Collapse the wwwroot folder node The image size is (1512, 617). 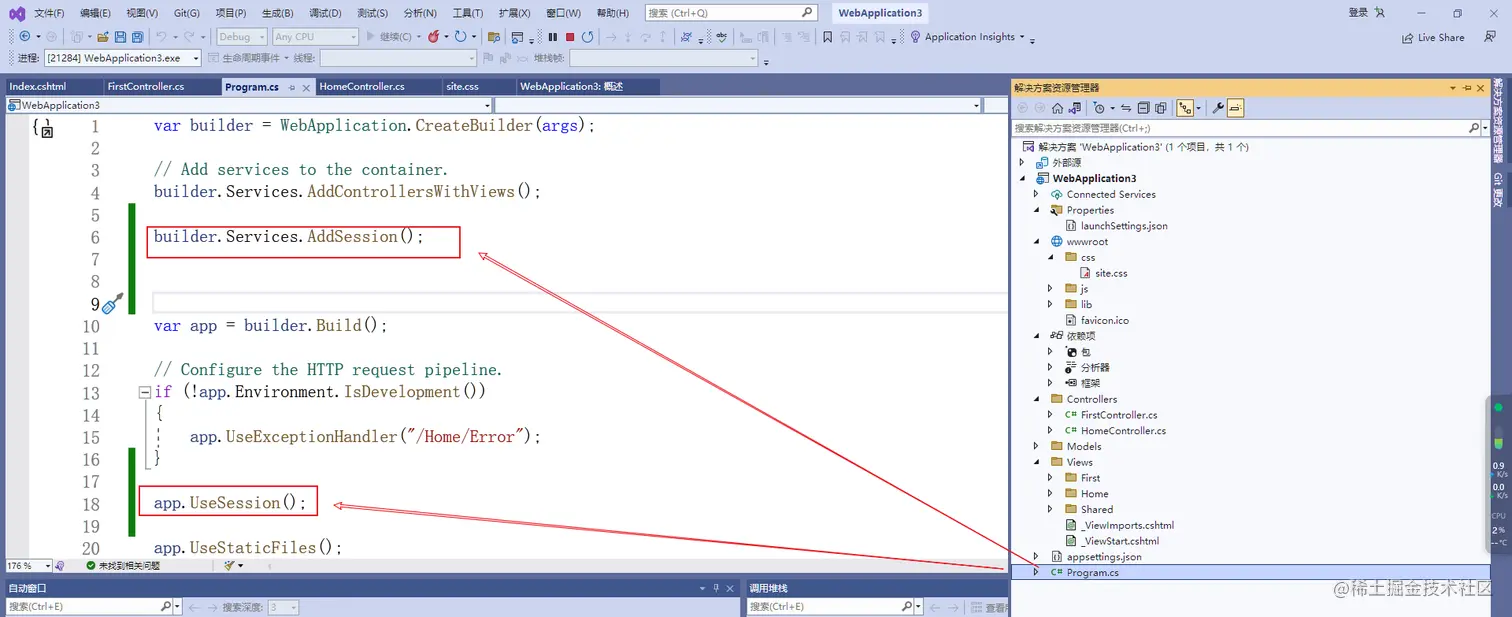1036,242
